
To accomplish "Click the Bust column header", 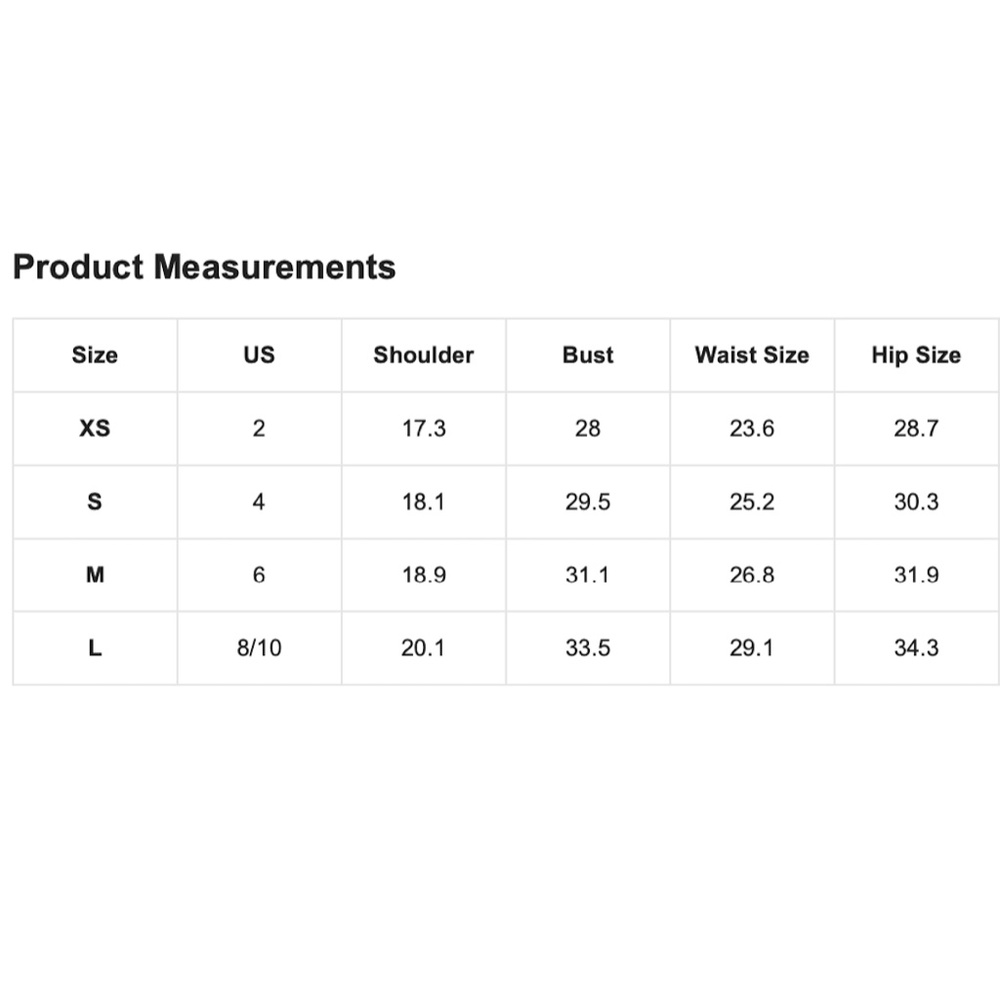I will (x=588, y=355).
